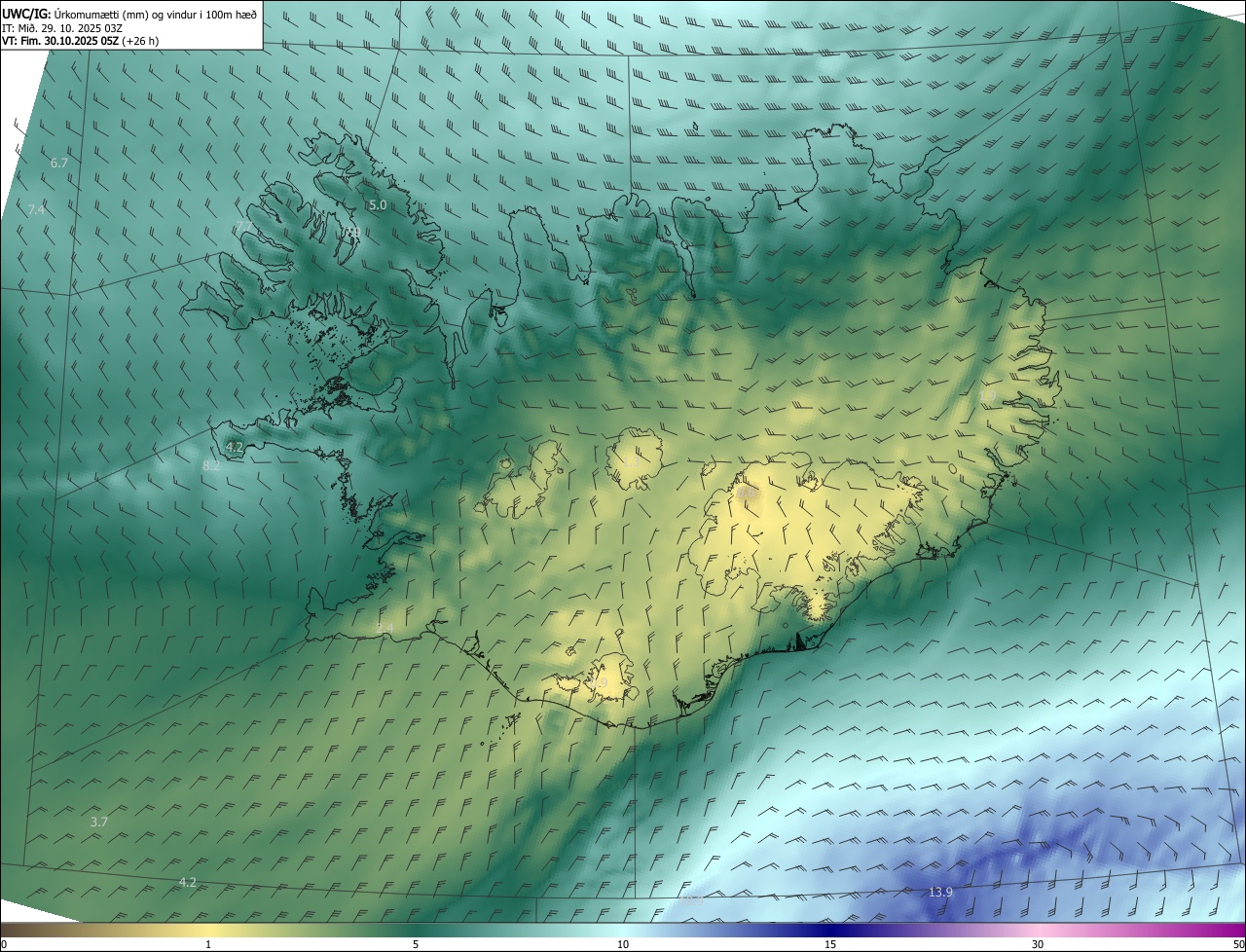Click the valid time 'VT: Fim. 30.10.2025 05Z (+26 h)'
The image size is (1246, 952).
[81, 41]
